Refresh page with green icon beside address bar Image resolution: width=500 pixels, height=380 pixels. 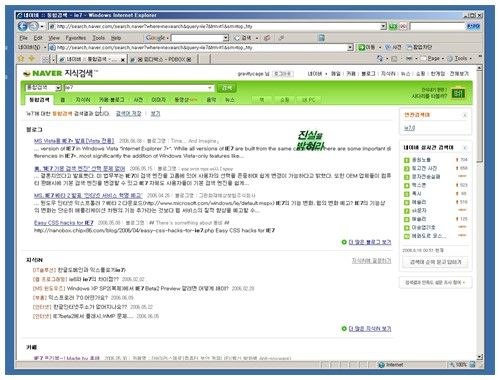(393, 26)
